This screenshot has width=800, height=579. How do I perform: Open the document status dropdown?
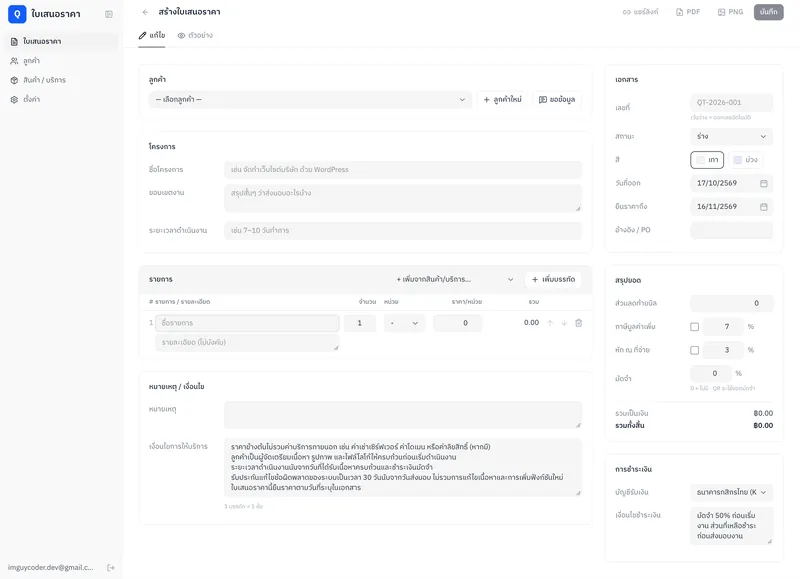[732, 136]
